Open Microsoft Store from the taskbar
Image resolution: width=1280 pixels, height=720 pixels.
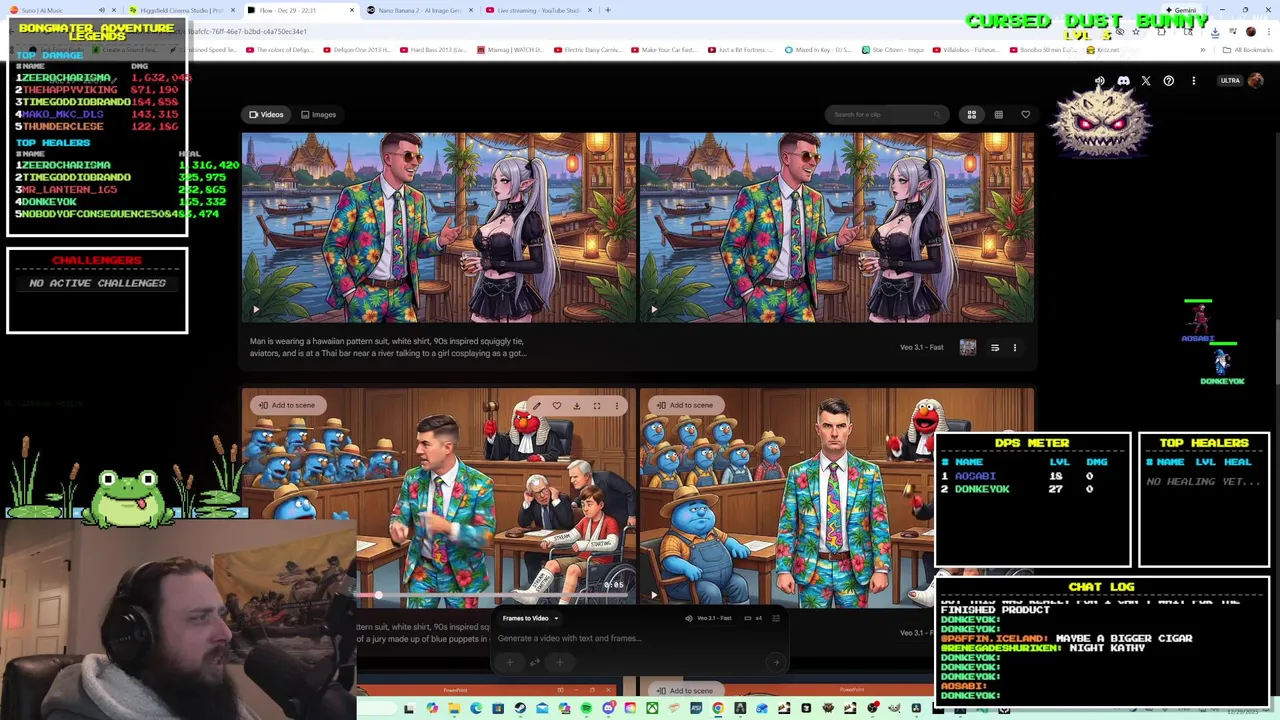point(498,708)
